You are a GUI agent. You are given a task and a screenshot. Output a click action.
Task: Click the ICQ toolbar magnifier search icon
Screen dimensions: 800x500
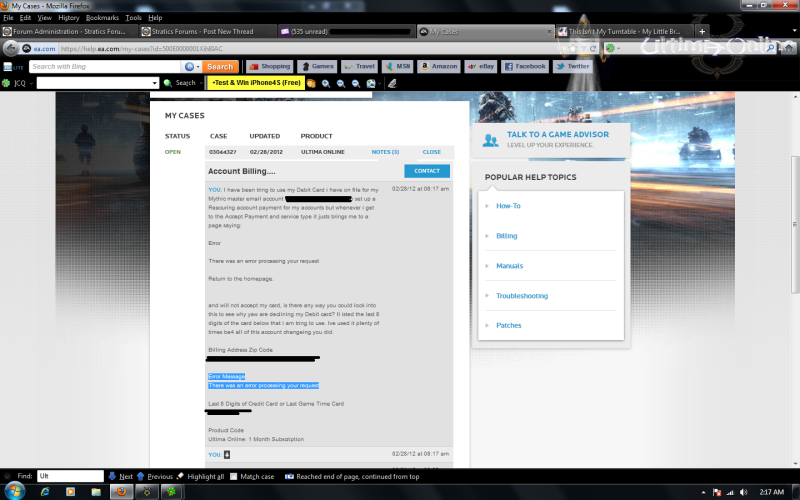pos(167,83)
